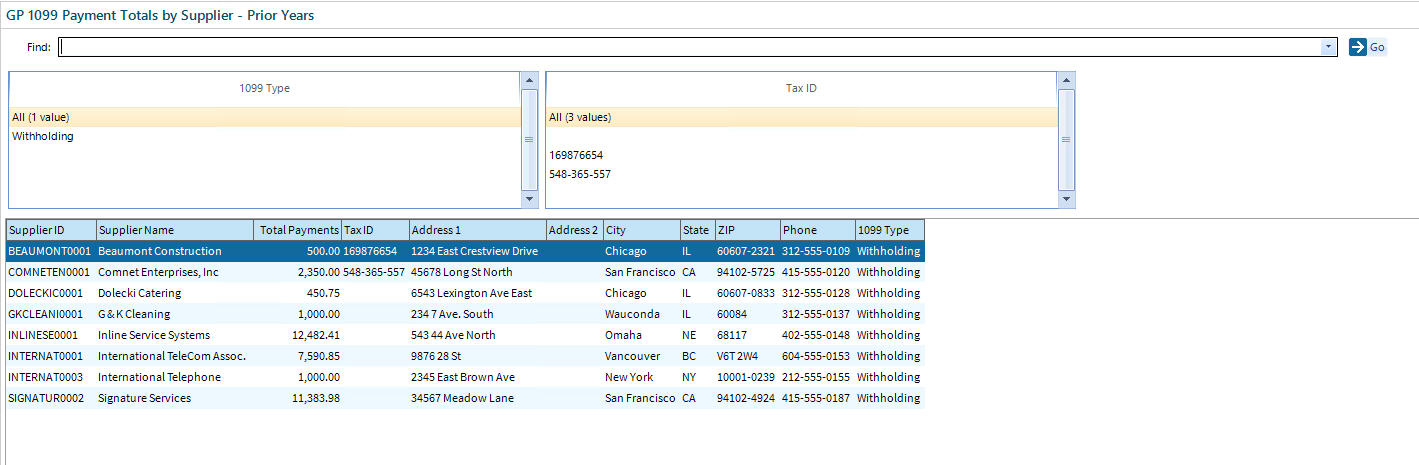Sort by Supplier Name column header
Screen dimensions: 1419x465
175,230
